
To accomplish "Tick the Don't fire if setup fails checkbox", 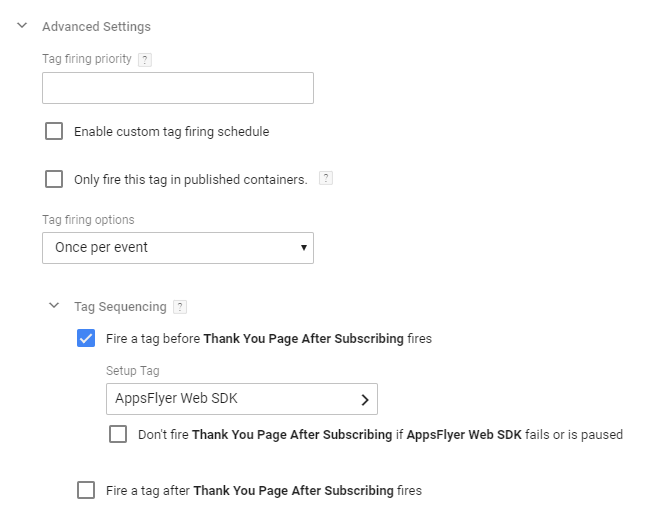I will pyautogui.click(x=118, y=434).
